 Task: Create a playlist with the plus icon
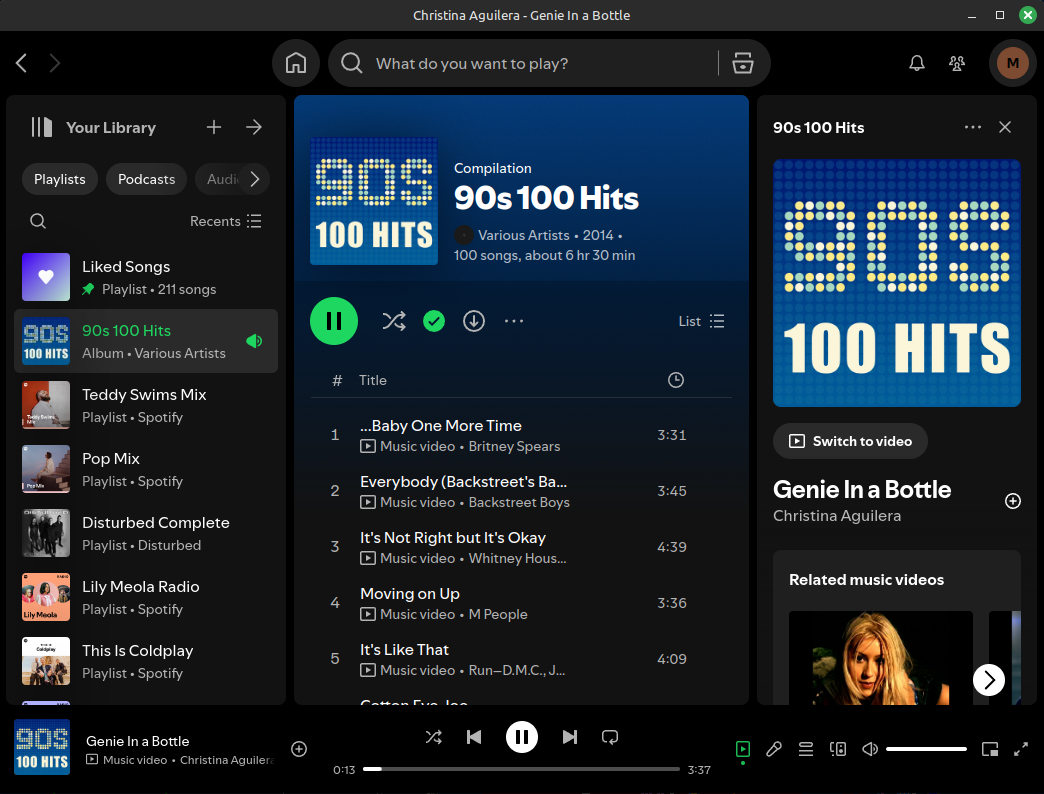coord(214,127)
